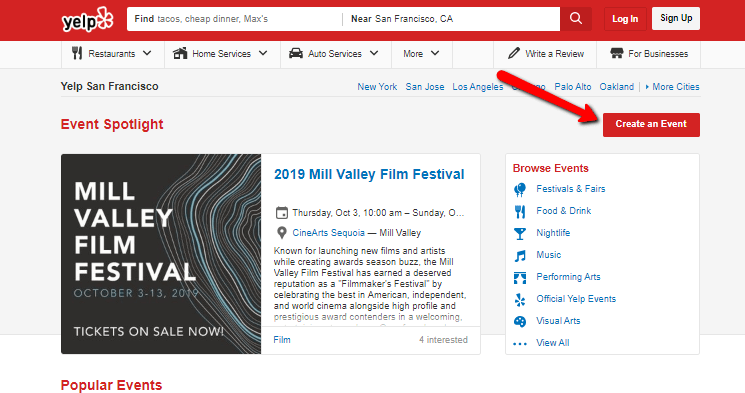The height and width of the screenshot is (393, 745).
Task: Click the Official Yelp Events burst icon
Action: (520, 299)
